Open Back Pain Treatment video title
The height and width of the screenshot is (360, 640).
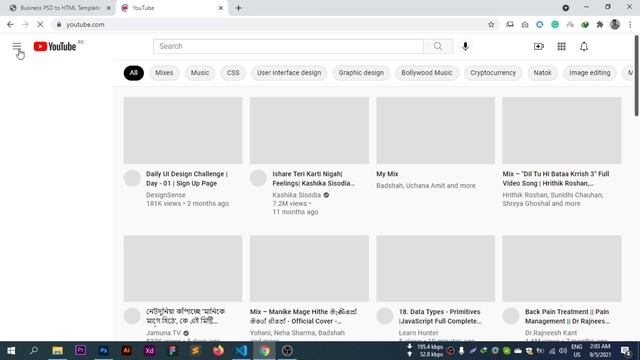click(x=567, y=316)
